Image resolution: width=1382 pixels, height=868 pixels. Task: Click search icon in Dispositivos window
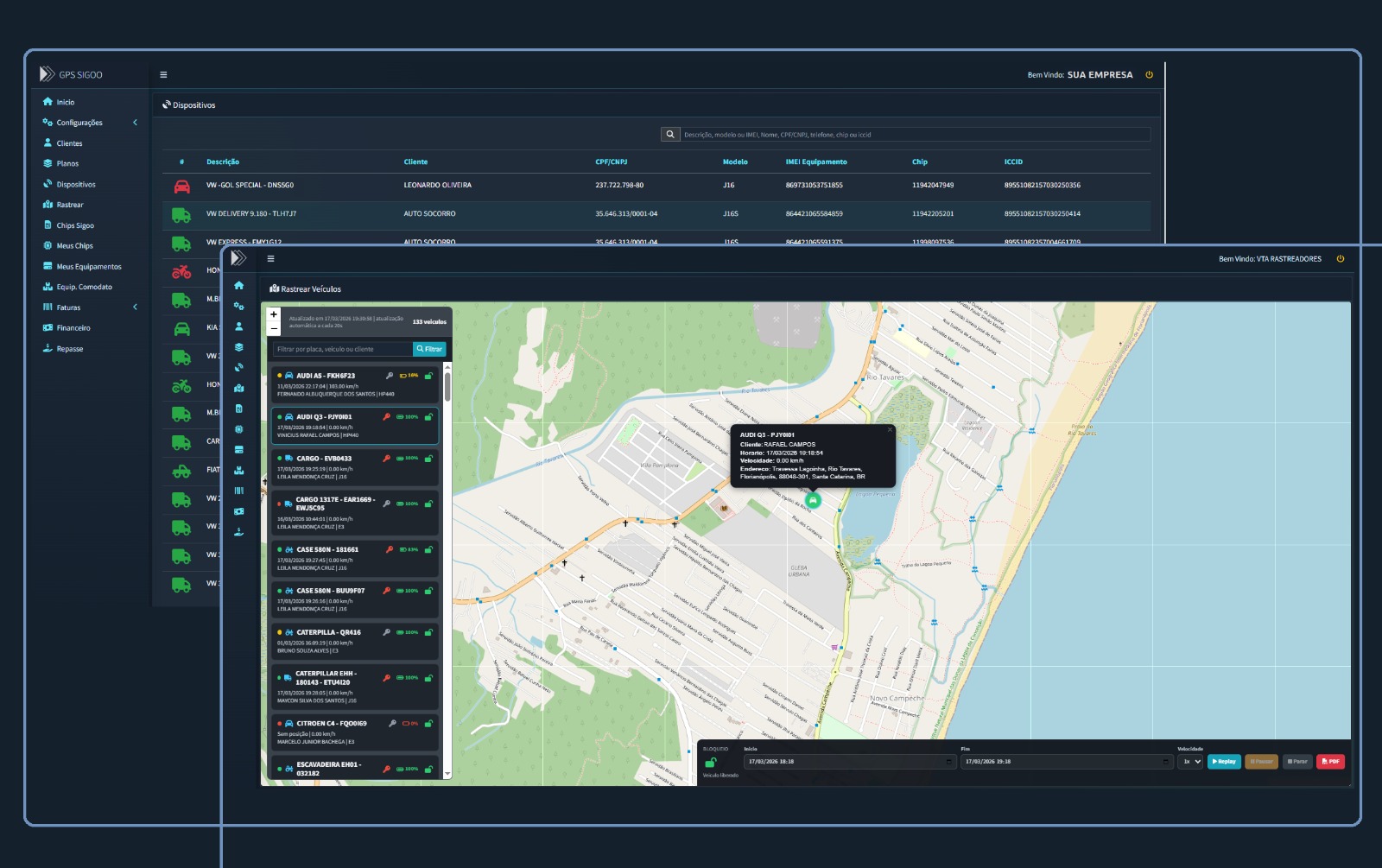coord(670,135)
